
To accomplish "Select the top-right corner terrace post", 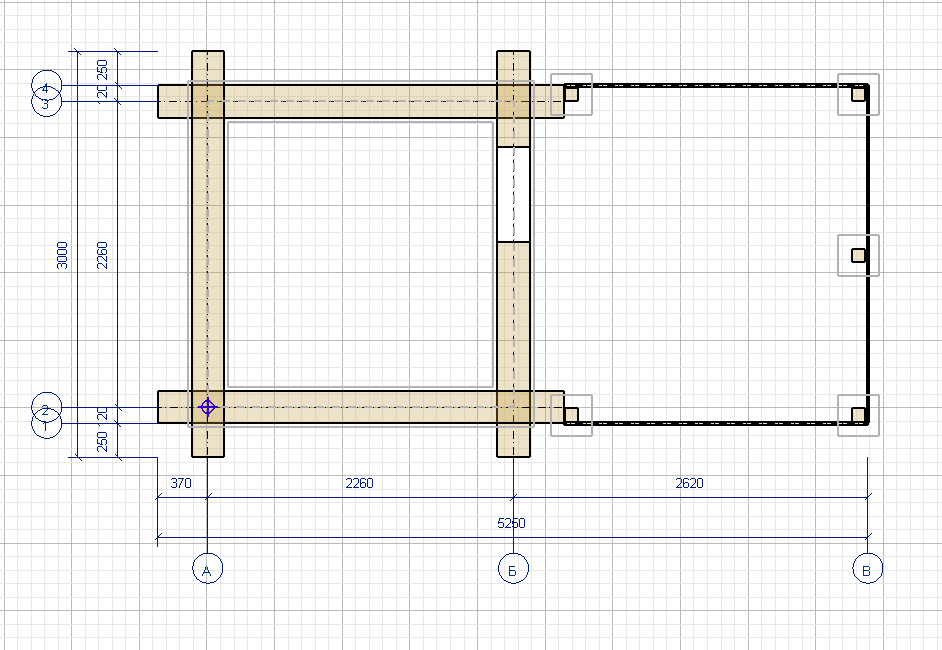I will click(858, 95).
